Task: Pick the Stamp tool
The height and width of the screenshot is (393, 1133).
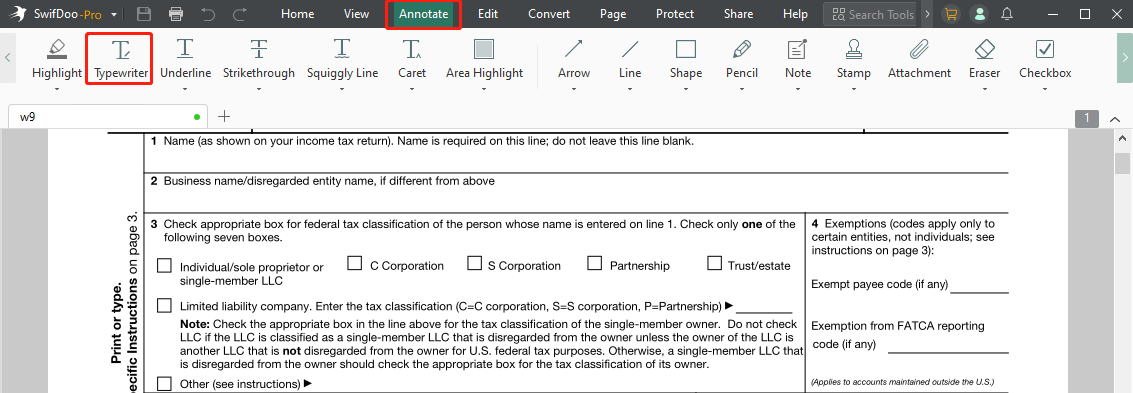Action: 853,59
